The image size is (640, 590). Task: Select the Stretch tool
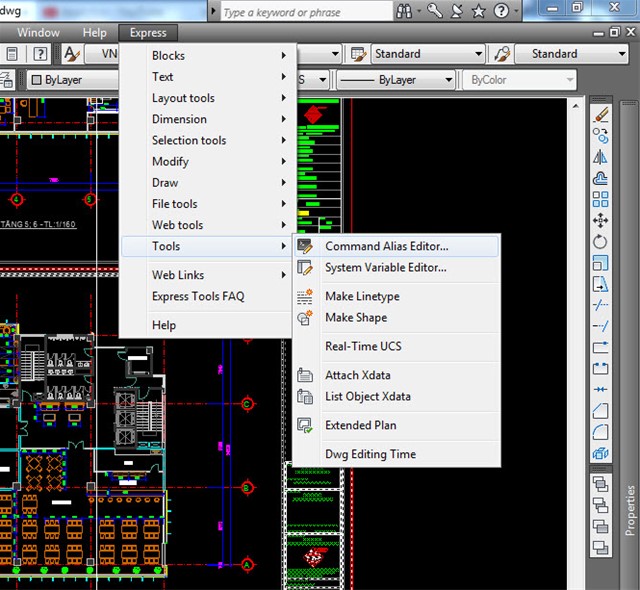600,284
